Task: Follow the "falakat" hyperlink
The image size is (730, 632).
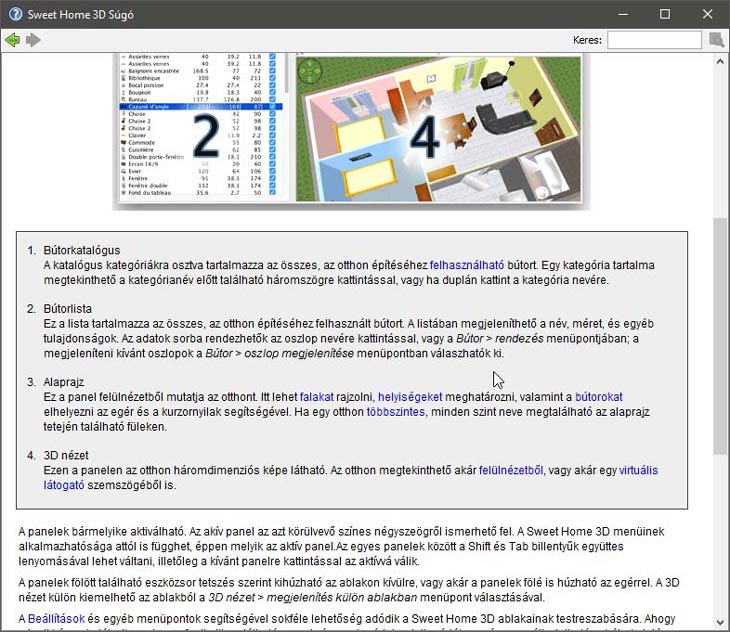Action: coord(318,397)
